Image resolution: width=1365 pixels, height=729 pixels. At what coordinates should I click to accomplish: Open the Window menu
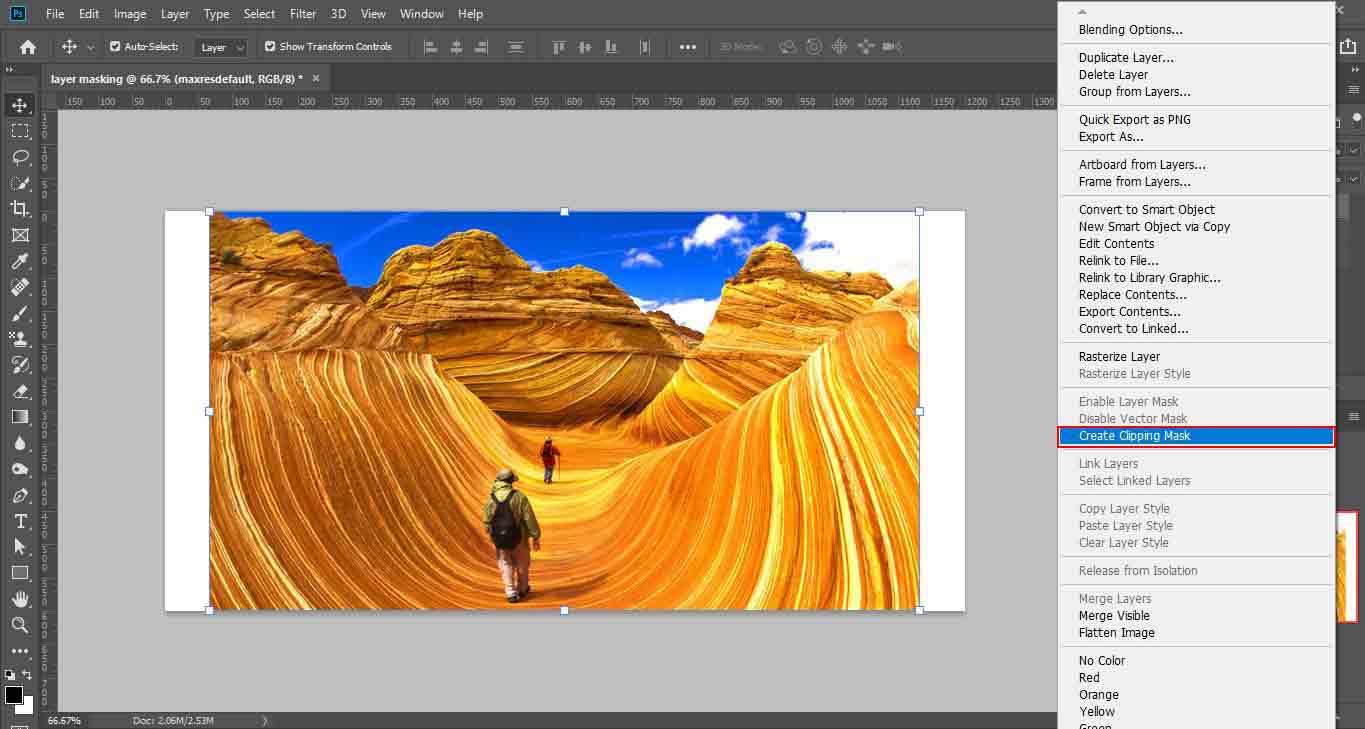422,14
